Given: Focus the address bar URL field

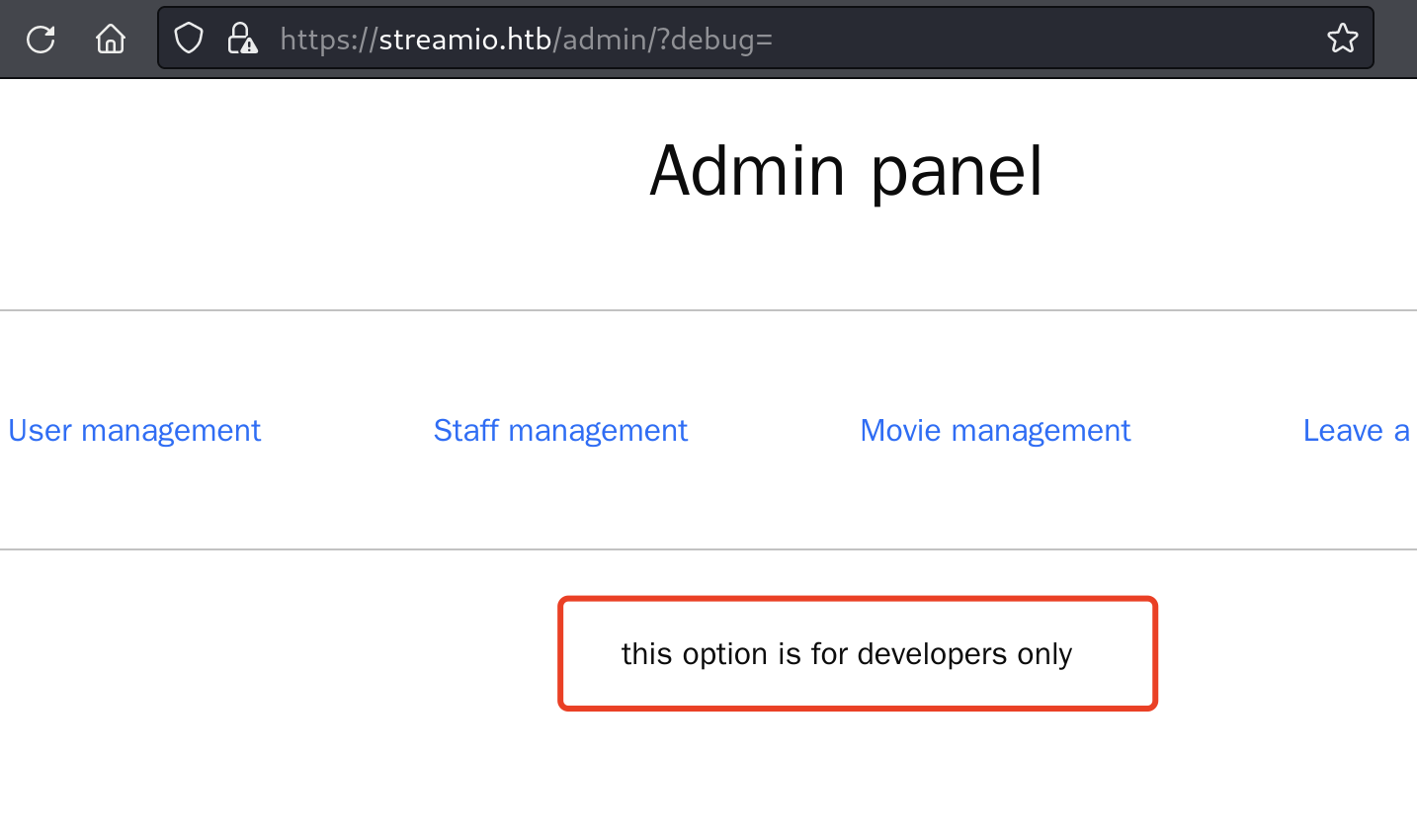Looking at the screenshot, I should (x=988, y=39).
